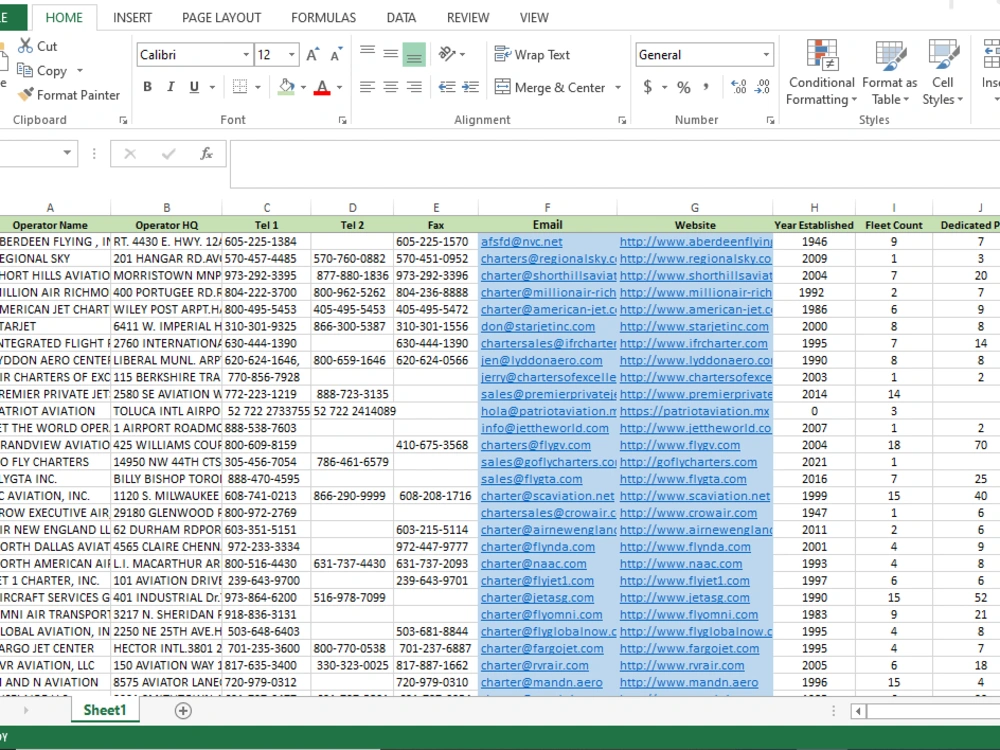Toggle Merge & Center
The image size is (1000, 750).
click(x=550, y=87)
